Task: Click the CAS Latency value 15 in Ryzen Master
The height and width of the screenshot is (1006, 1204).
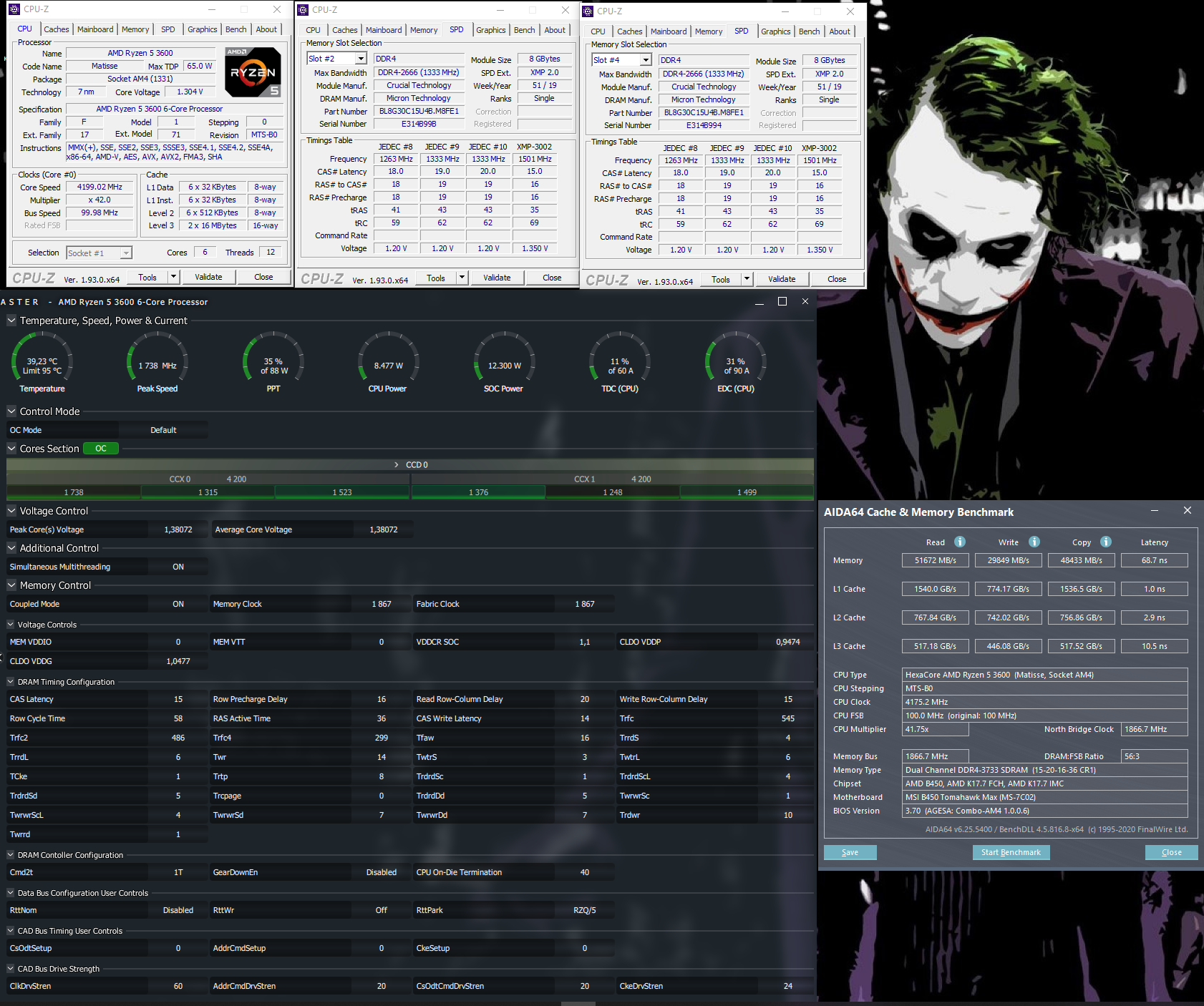Action: point(178,699)
